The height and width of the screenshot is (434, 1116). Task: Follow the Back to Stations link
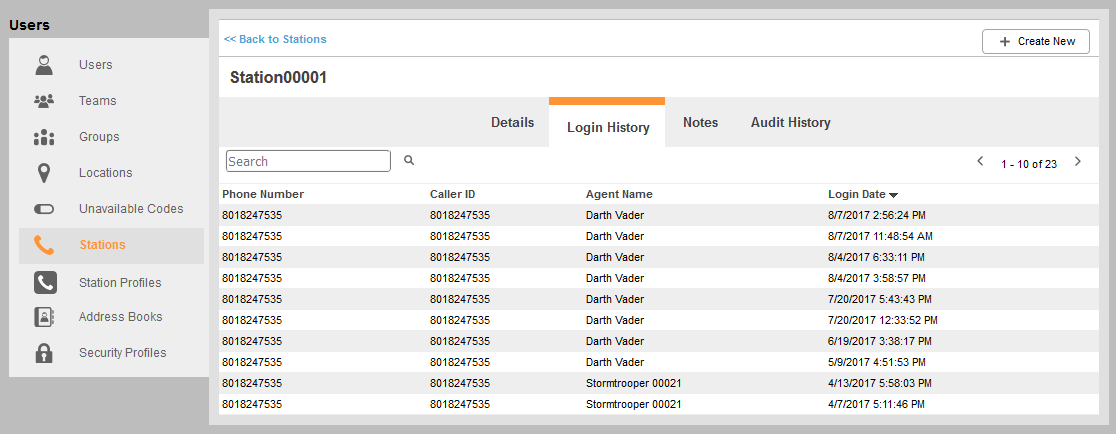tap(275, 39)
